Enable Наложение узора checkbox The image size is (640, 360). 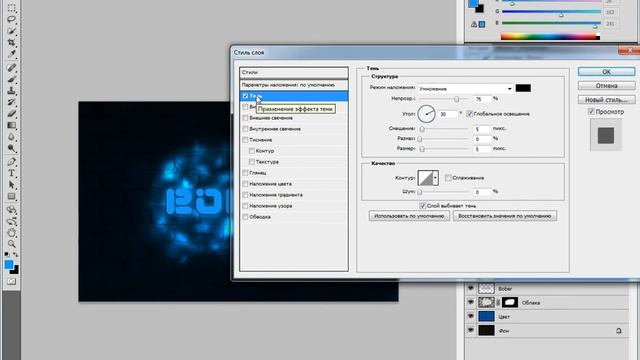245,206
